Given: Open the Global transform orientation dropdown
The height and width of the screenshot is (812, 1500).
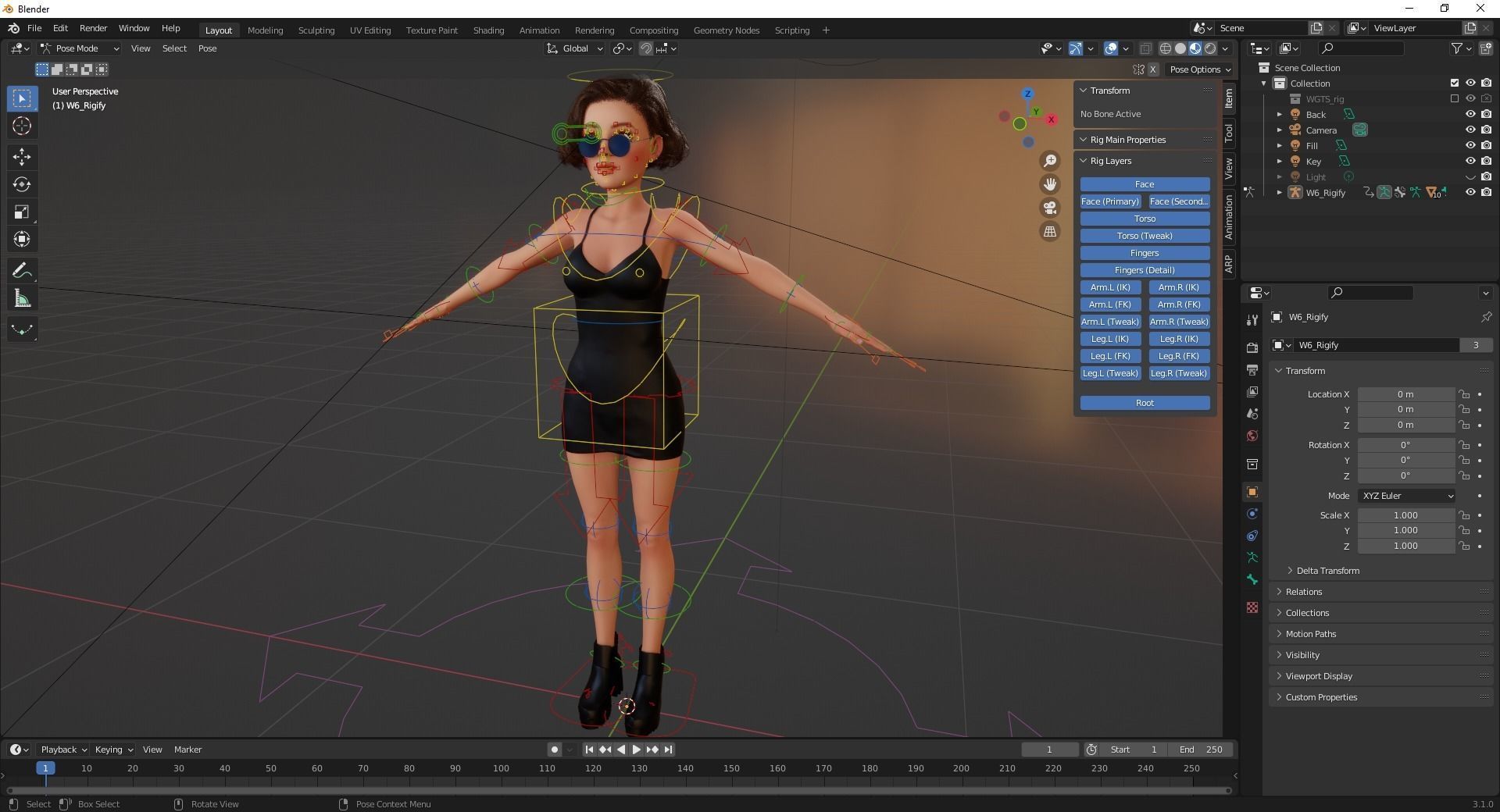Looking at the screenshot, I should (575, 48).
